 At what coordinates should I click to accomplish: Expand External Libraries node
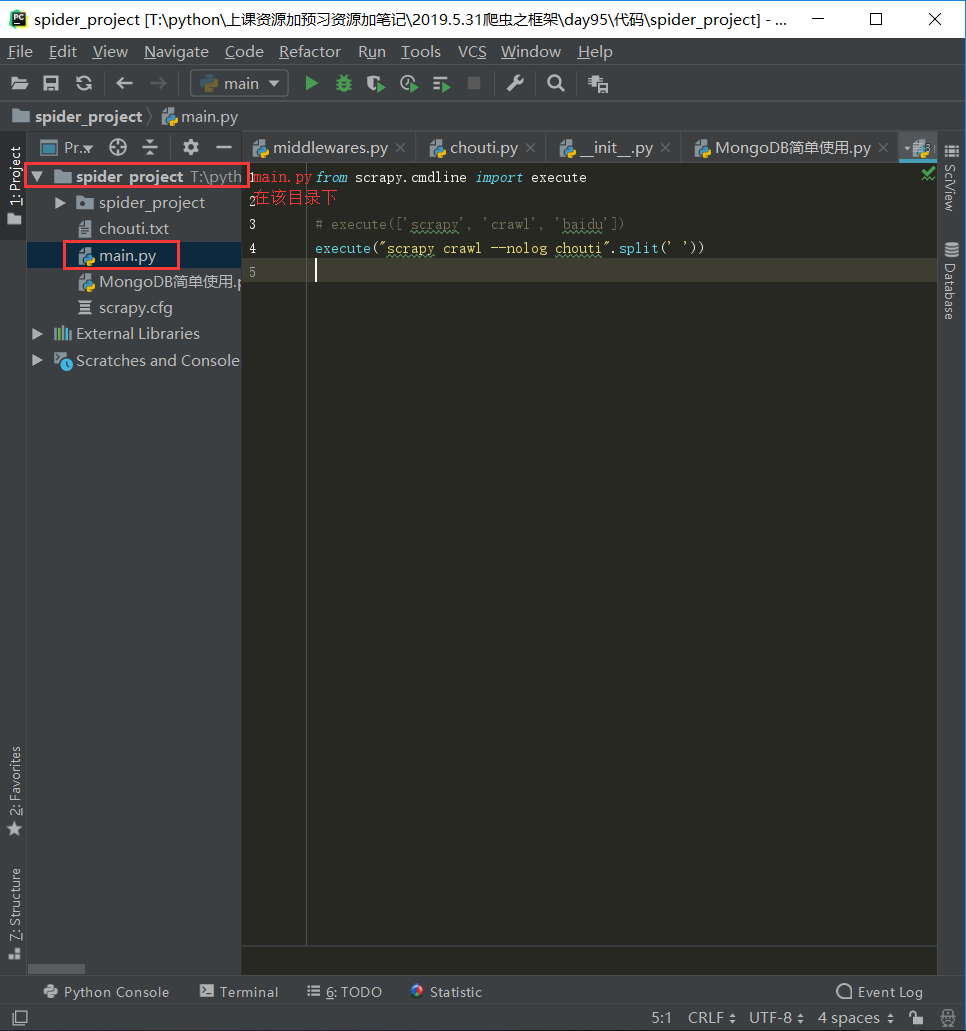point(38,334)
